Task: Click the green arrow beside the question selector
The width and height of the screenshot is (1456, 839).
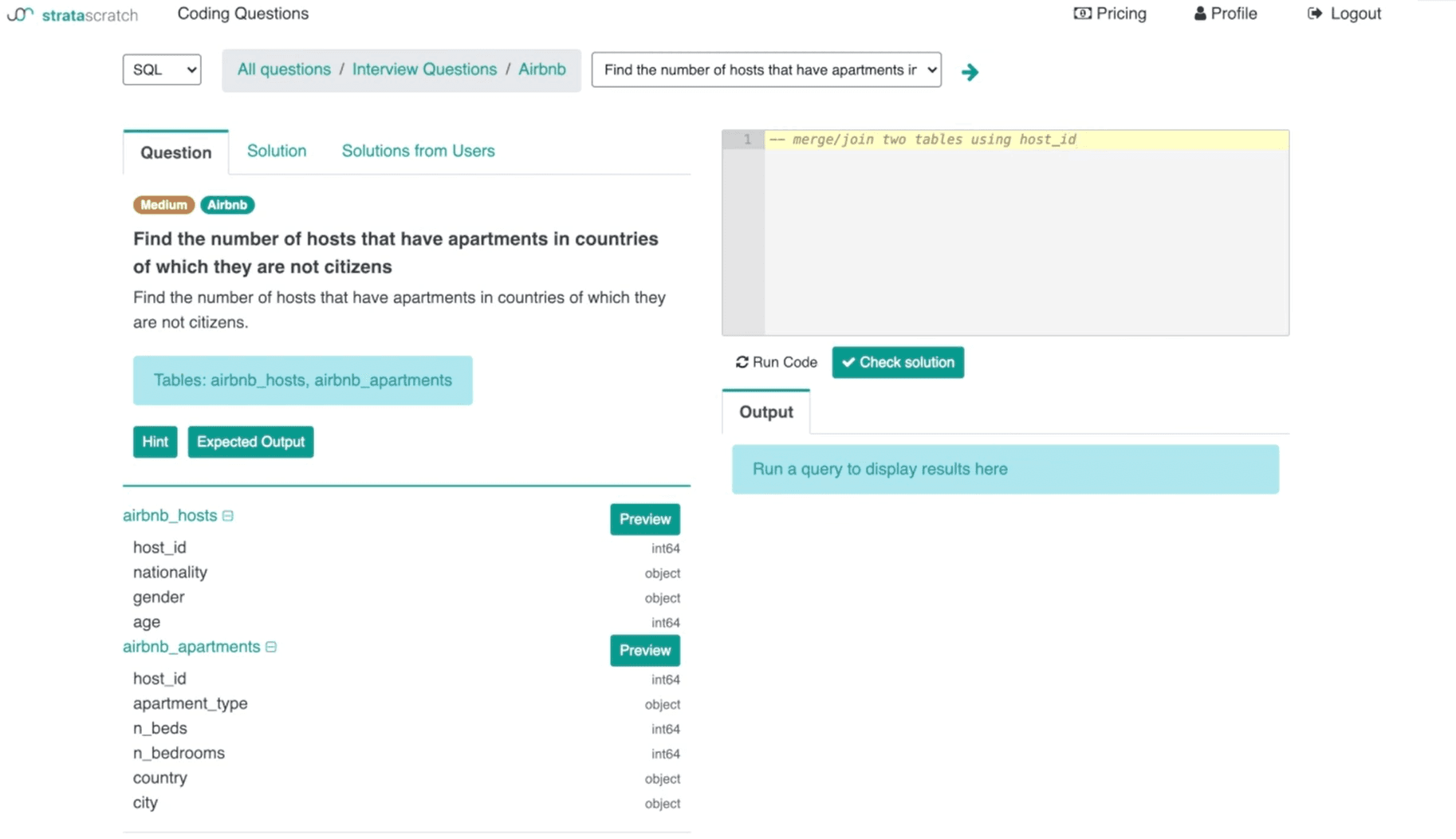Action: click(970, 72)
